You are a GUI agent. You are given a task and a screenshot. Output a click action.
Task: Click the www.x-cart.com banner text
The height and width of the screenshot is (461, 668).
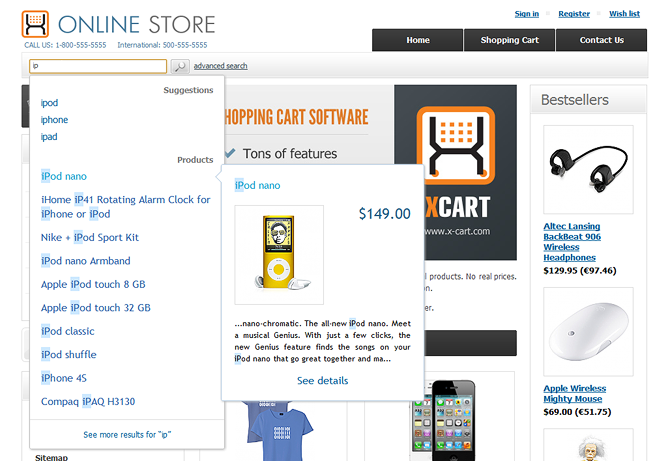click(457, 231)
